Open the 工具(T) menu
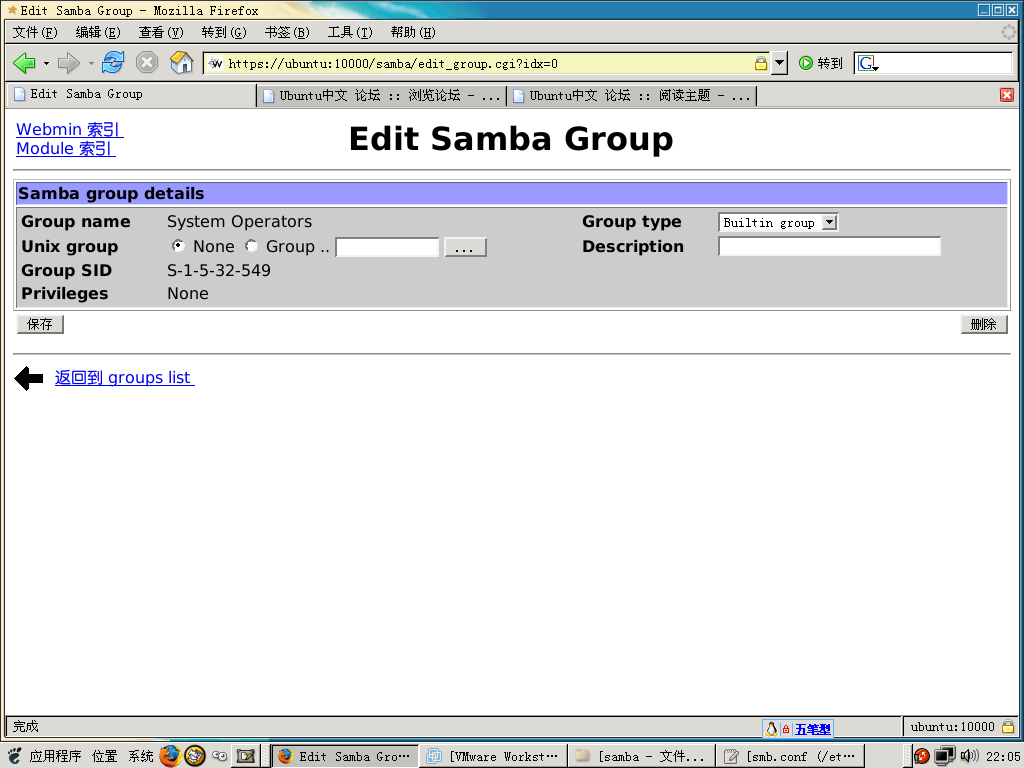This screenshot has height=768, width=1024. click(350, 32)
